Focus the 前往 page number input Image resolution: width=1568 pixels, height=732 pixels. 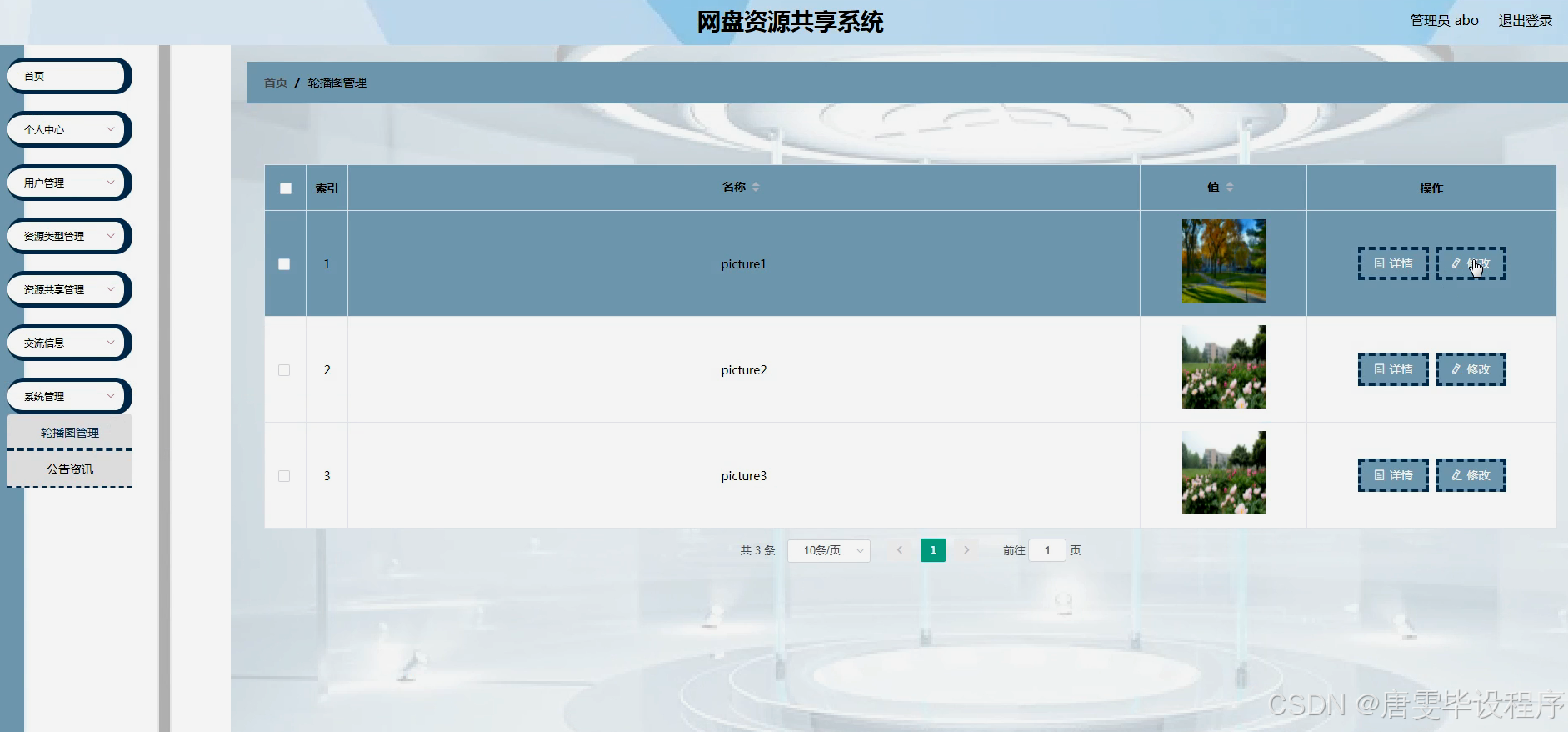pos(1047,550)
